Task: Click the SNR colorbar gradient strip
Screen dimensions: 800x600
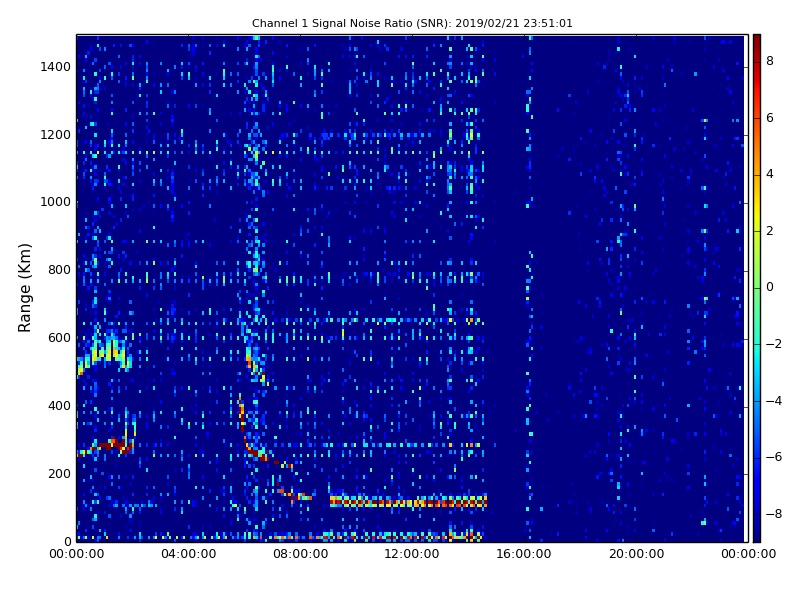Action: click(x=757, y=288)
